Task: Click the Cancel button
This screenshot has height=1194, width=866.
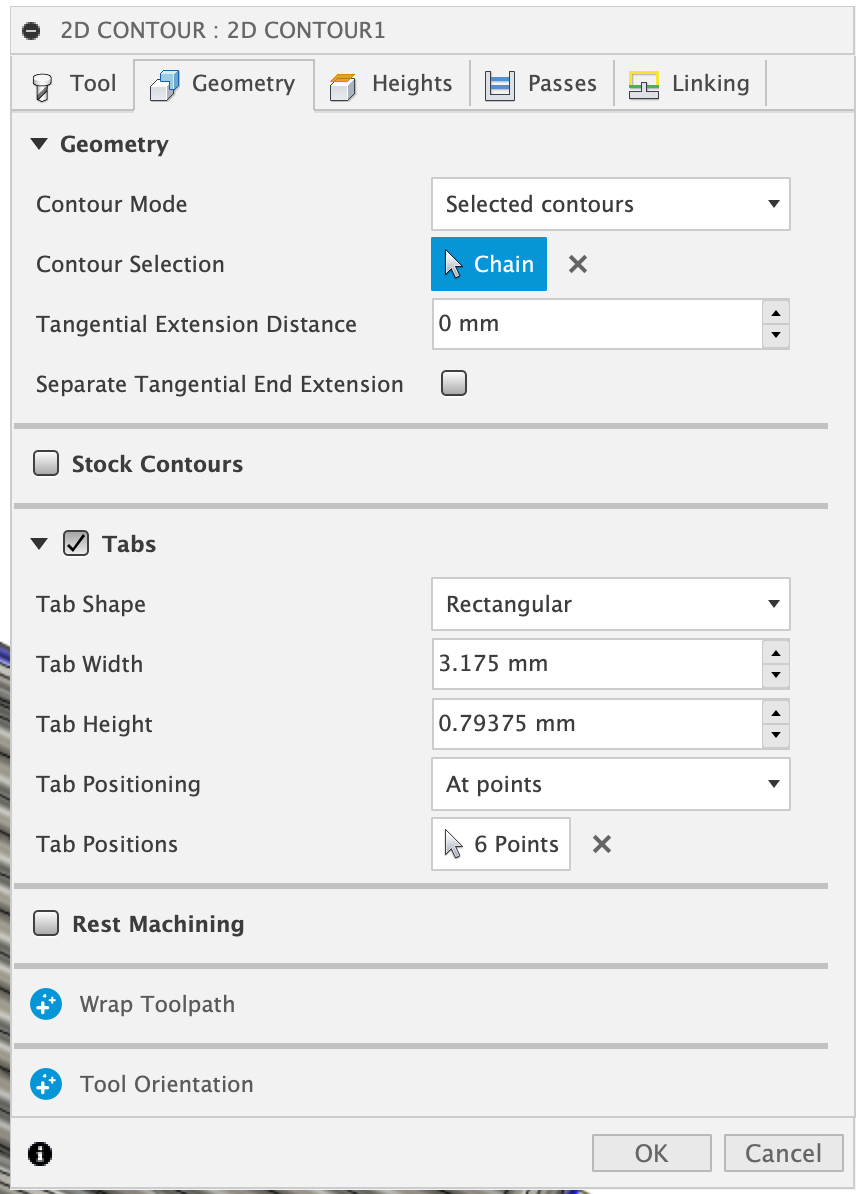Action: (x=783, y=1153)
